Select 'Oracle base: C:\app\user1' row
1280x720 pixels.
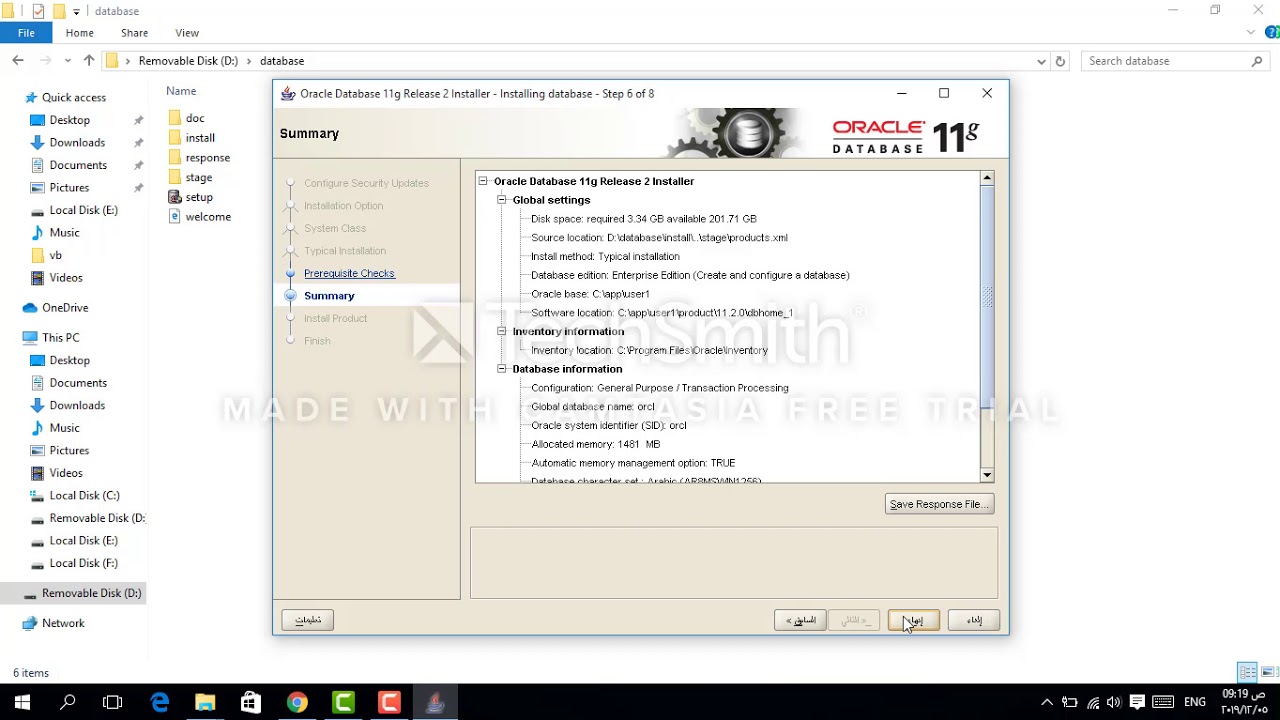[590, 294]
